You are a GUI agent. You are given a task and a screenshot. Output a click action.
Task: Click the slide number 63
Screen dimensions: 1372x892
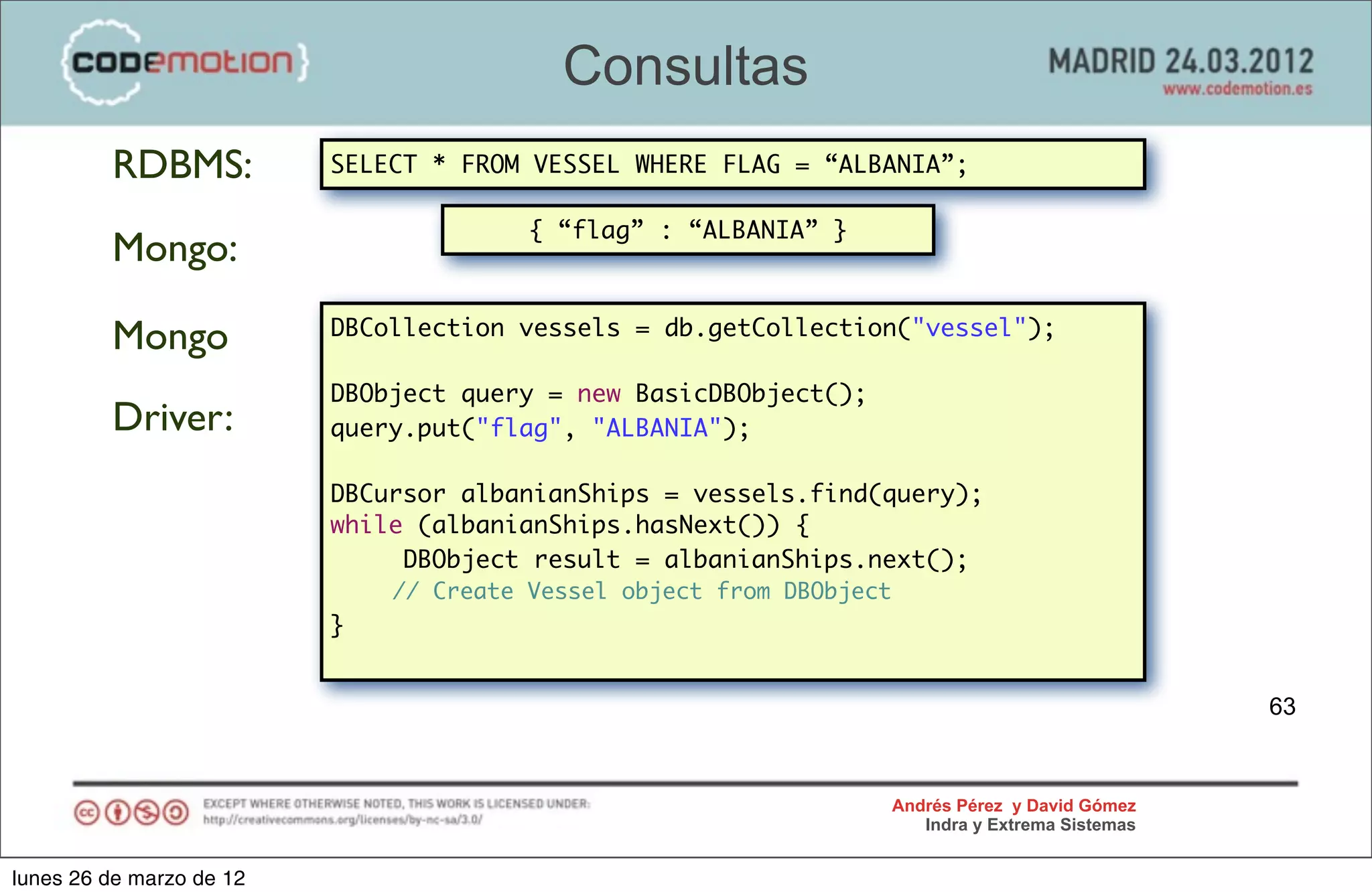[x=1282, y=707]
